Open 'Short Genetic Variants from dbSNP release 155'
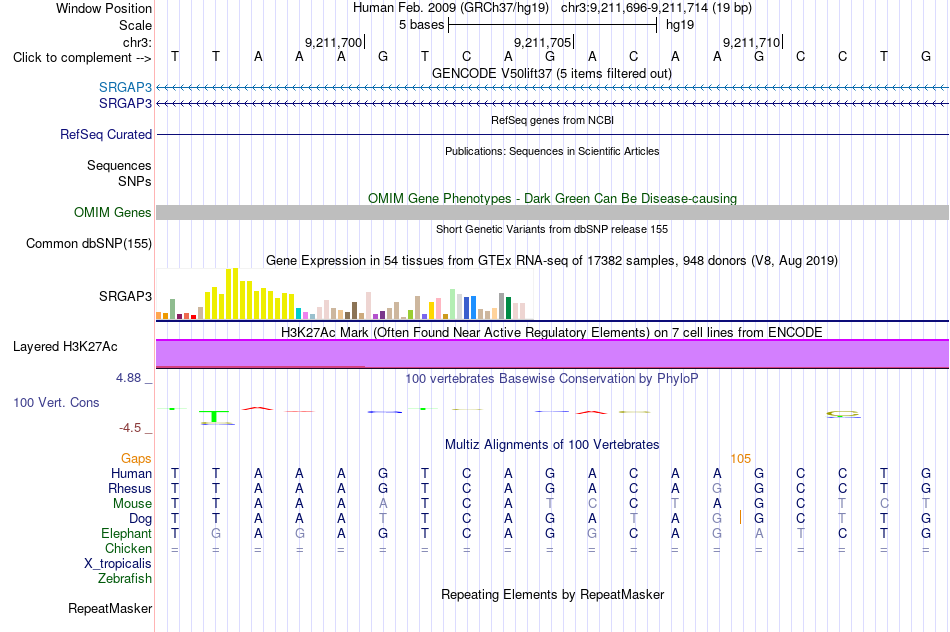The width and height of the screenshot is (950, 632). (552, 229)
